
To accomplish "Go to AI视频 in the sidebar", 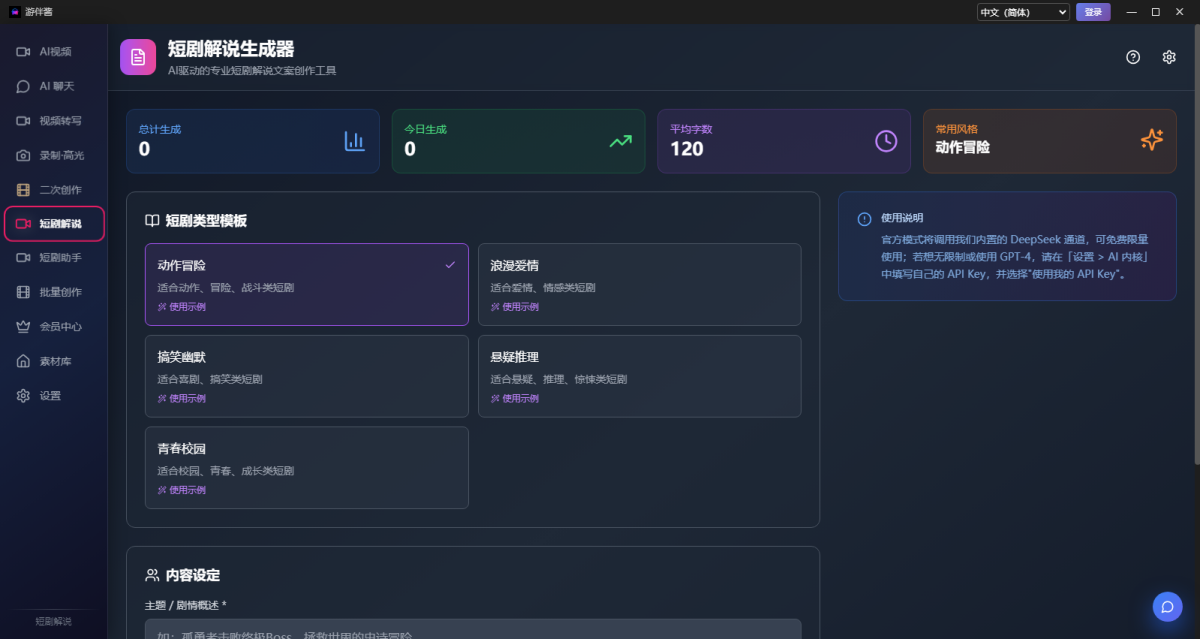I will 55,51.
